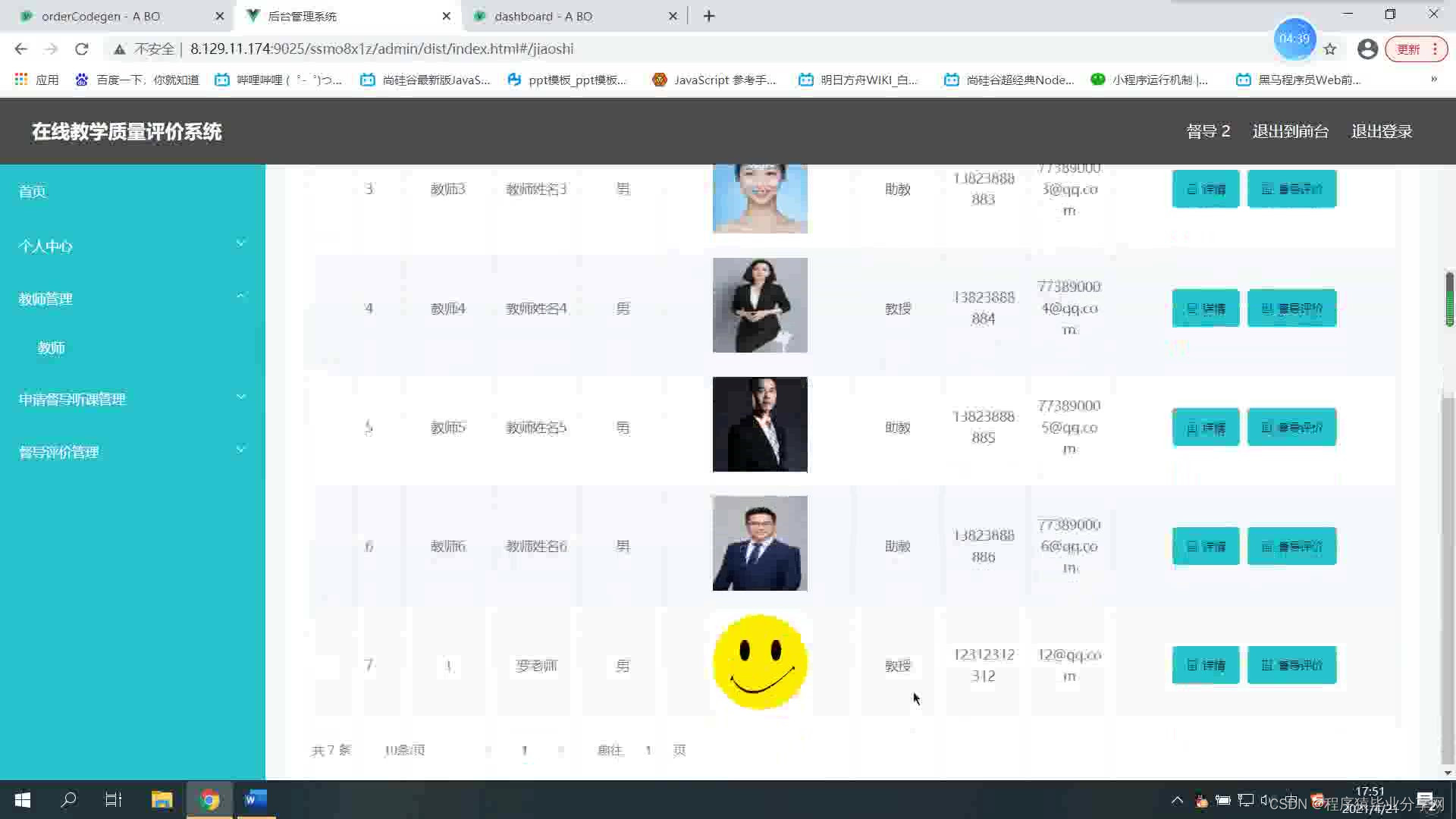
Task: Select 首页 in the sidebar
Action: (x=33, y=191)
